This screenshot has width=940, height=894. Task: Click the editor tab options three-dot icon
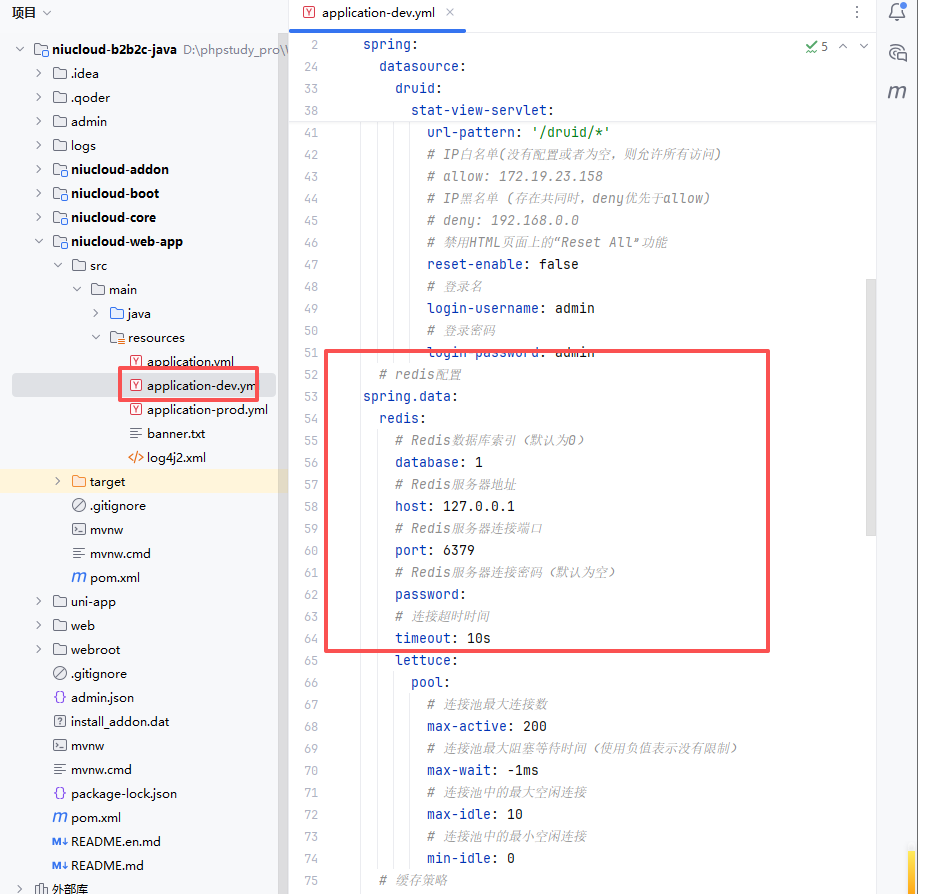(x=857, y=13)
